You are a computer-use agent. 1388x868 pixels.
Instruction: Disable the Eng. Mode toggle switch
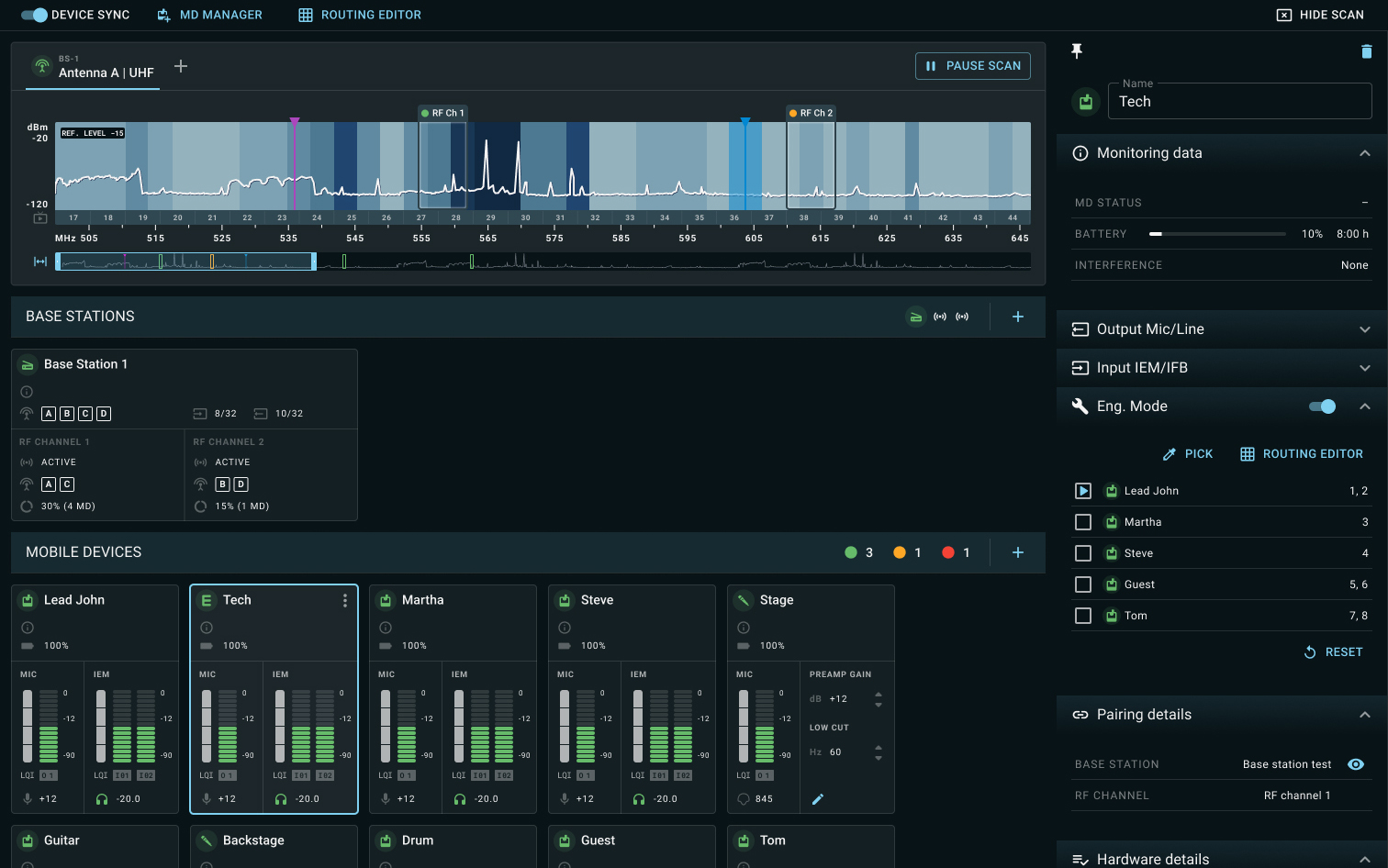tap(1321, 406)
